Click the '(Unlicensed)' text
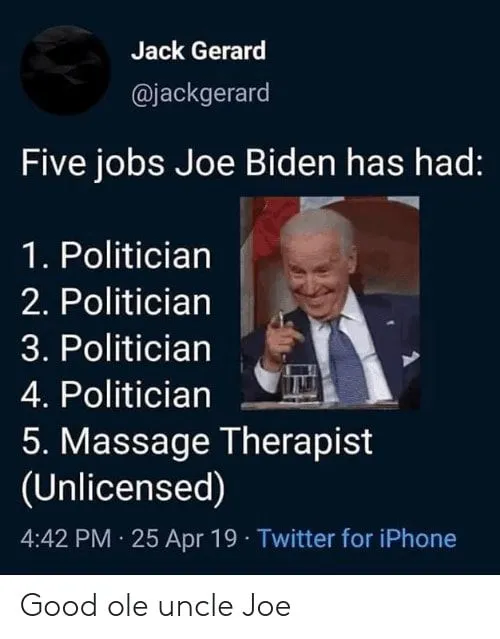Viewport: 500px width, 639px height. 123,487
